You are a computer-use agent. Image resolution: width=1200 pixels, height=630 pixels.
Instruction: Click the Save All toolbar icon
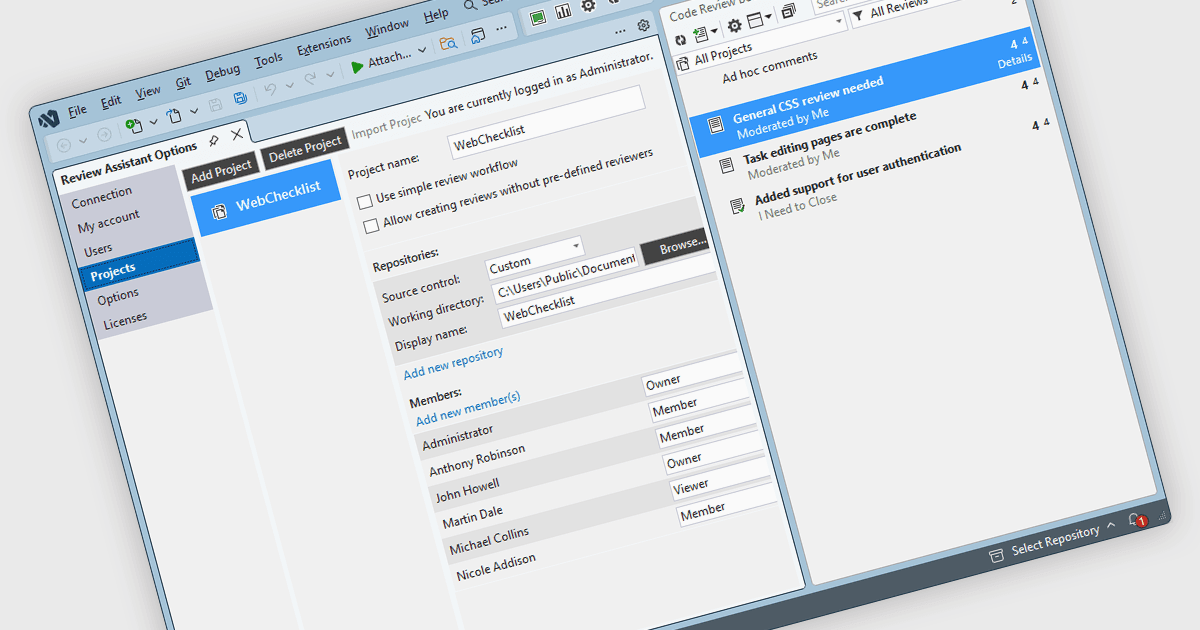240,99
